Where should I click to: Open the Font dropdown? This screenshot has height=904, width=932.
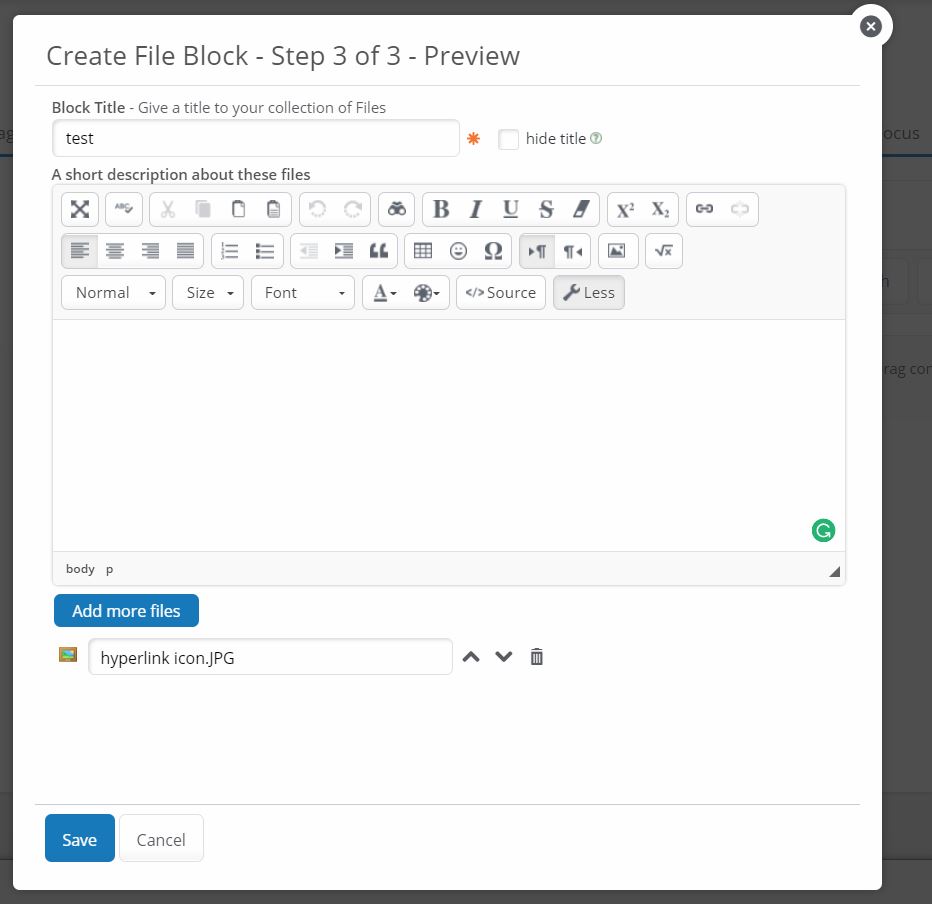303,293
